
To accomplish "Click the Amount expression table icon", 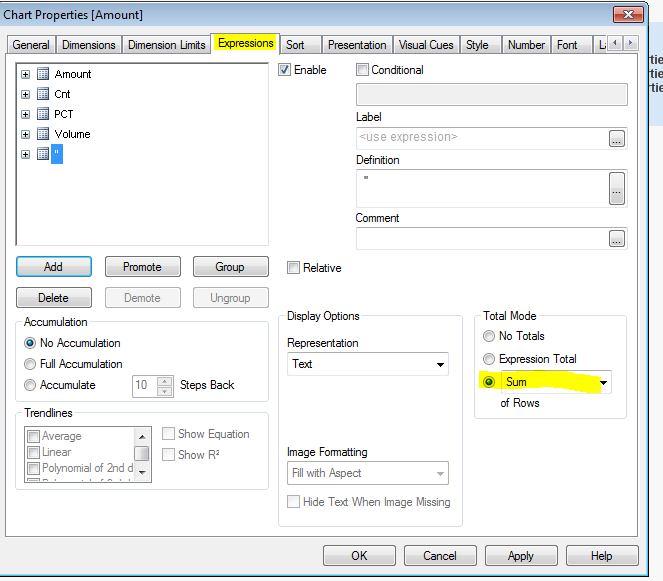I will (43, 74).
